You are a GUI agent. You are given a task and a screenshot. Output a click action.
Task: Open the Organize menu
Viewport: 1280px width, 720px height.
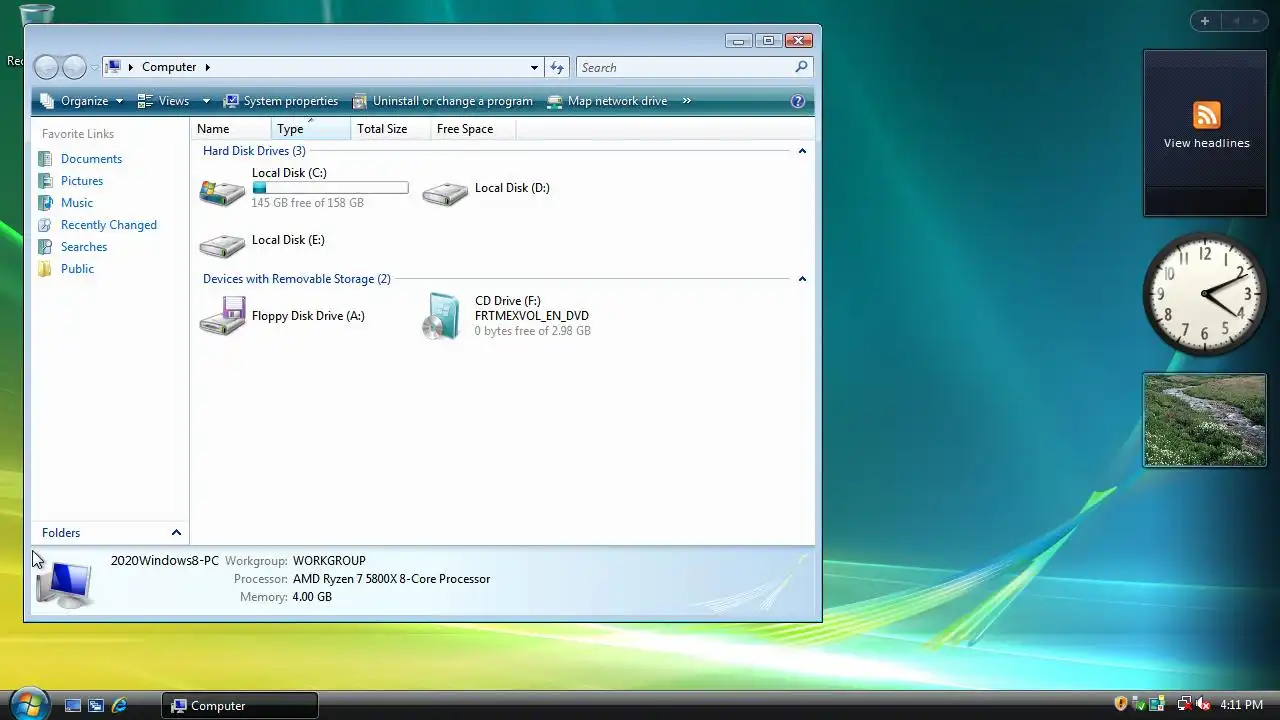click(x=82, y=101)
